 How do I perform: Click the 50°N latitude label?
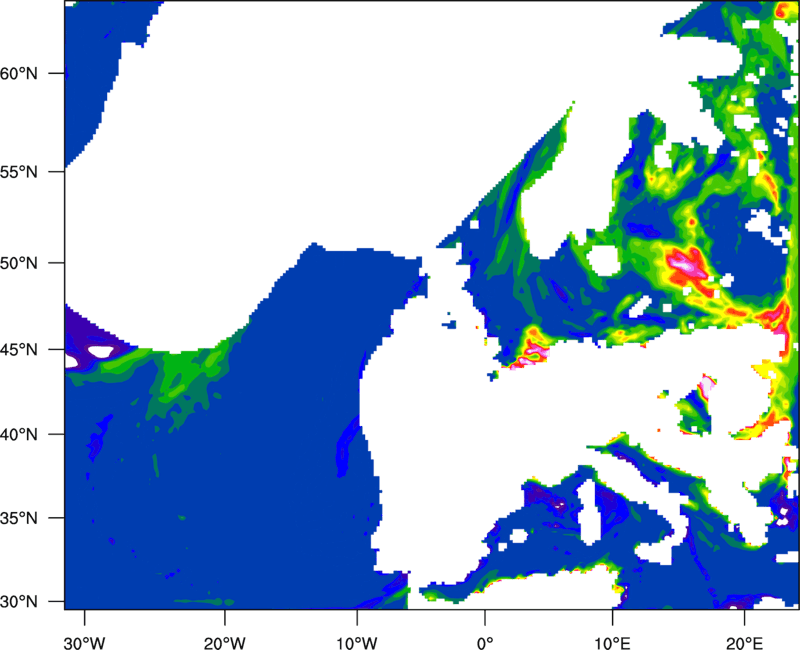click(x=19, y=263)
